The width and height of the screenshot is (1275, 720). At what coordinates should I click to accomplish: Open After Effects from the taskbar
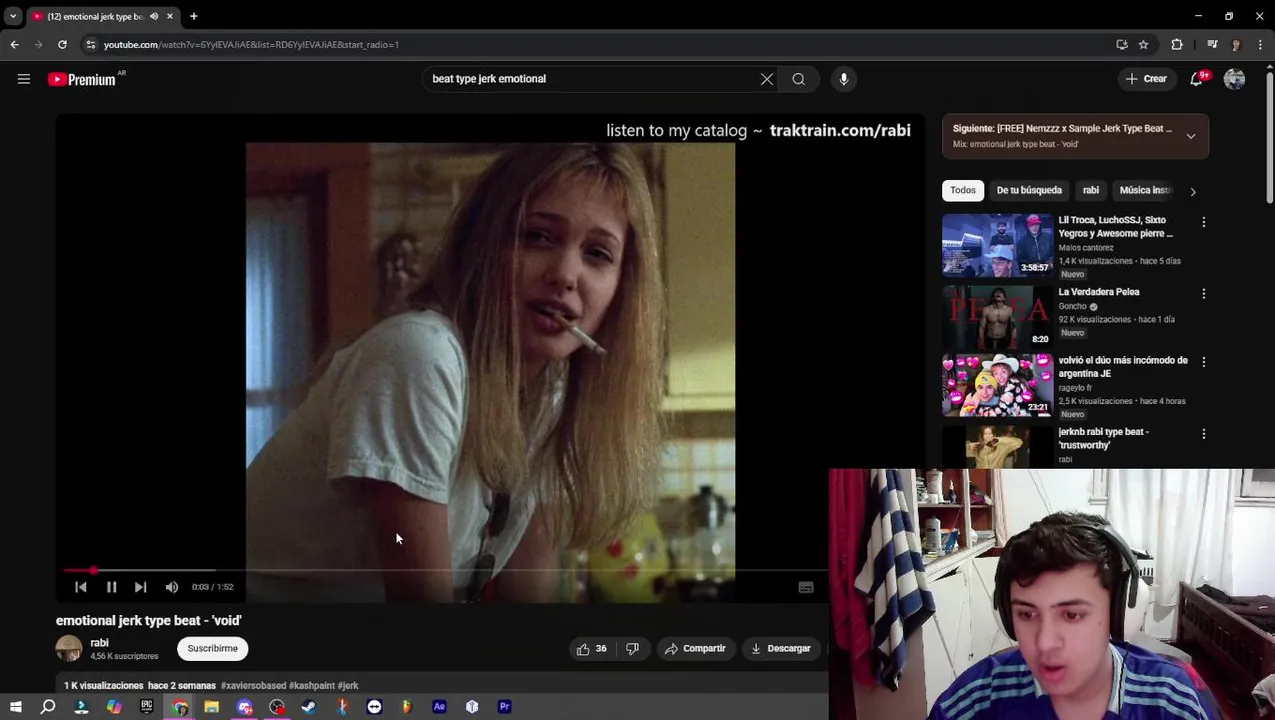click(439, 707)
